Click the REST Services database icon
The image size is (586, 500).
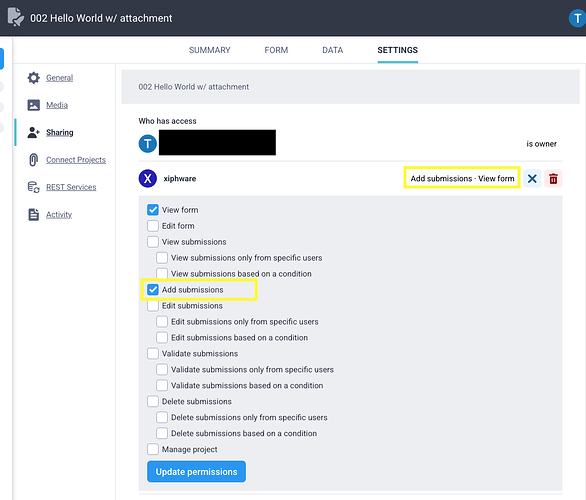pos(34,187)
